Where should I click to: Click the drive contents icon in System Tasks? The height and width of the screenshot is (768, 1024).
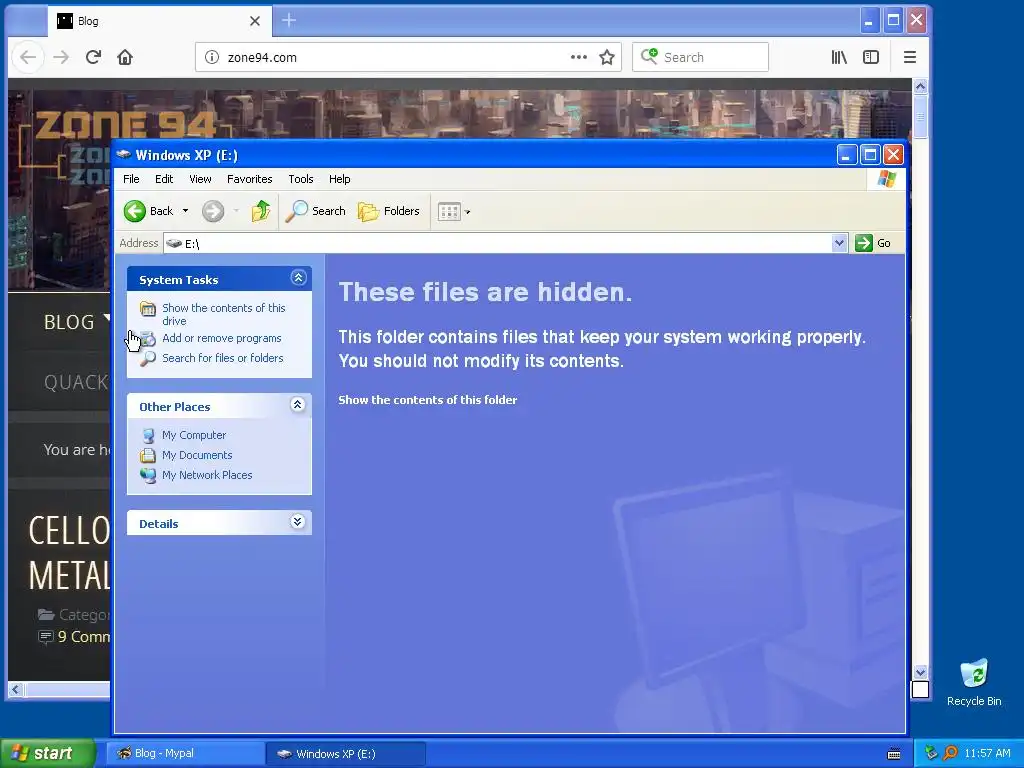pos(148,308)
